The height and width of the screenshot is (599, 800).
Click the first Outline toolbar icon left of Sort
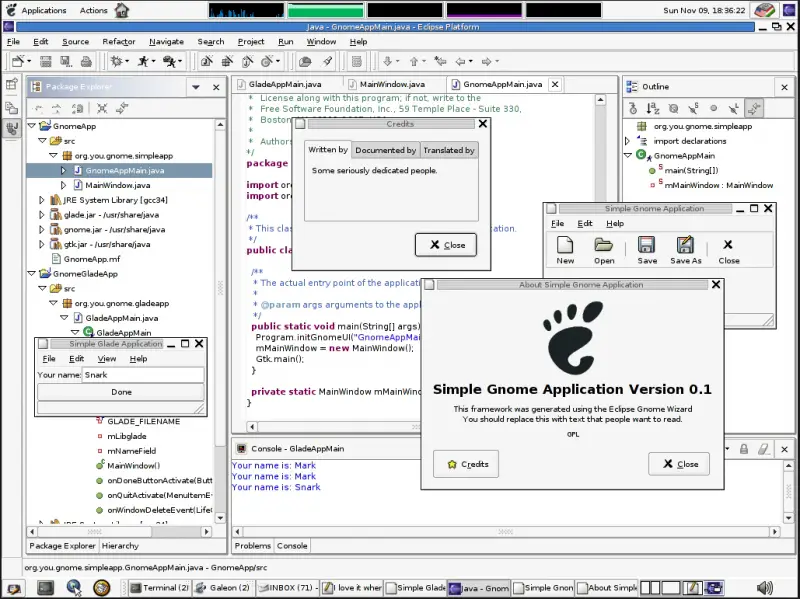pyautogui.click(x=633, y=108)
